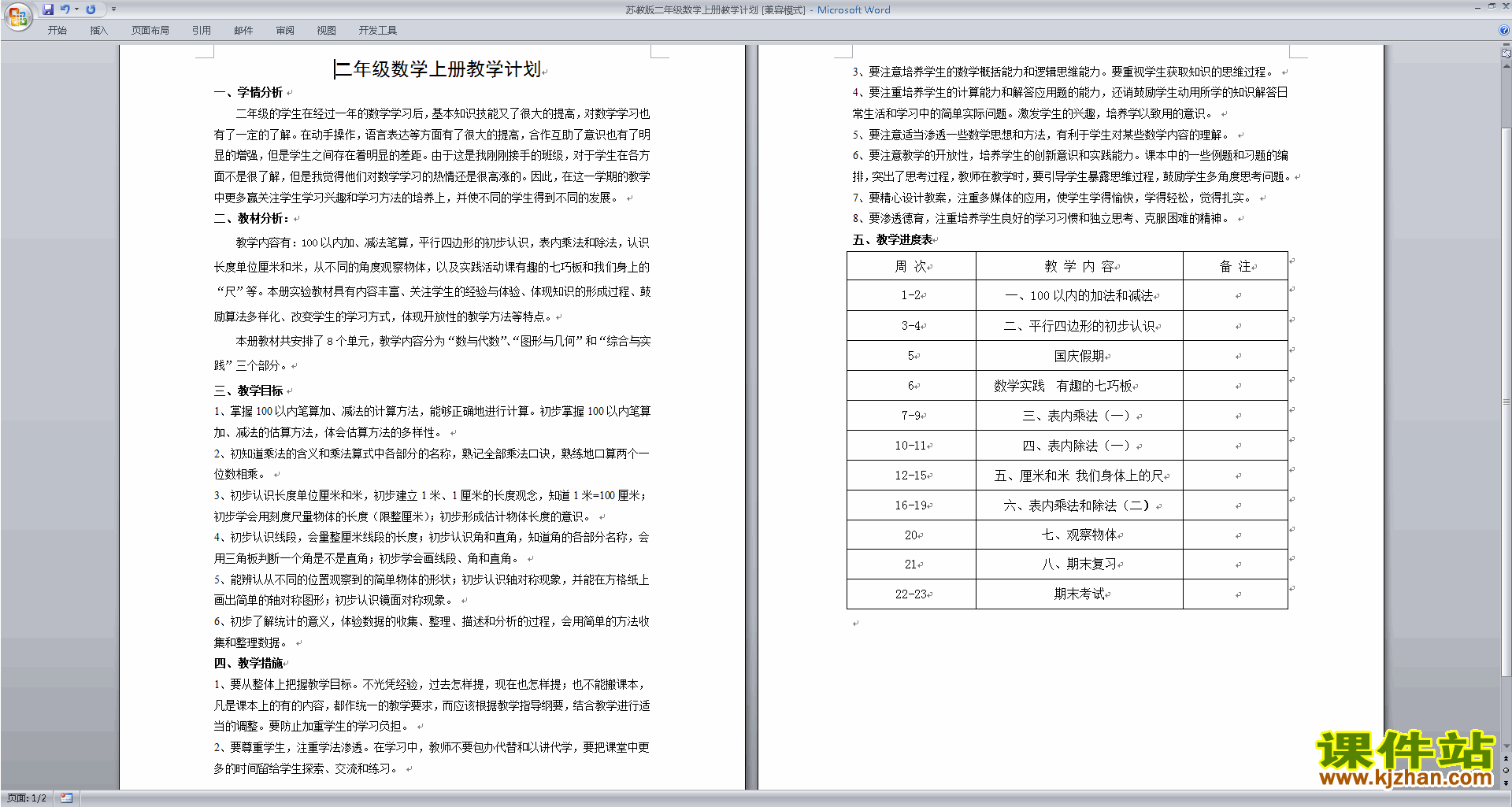
Task: Click the 页面: 1/2 status bar indicator
Action: (x=27, y=798)
